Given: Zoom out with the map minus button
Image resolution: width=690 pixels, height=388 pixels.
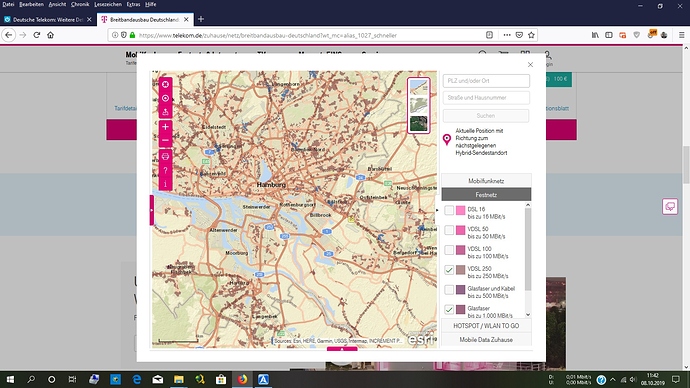Looking at the screenshot, I should [x=165, y=140].
